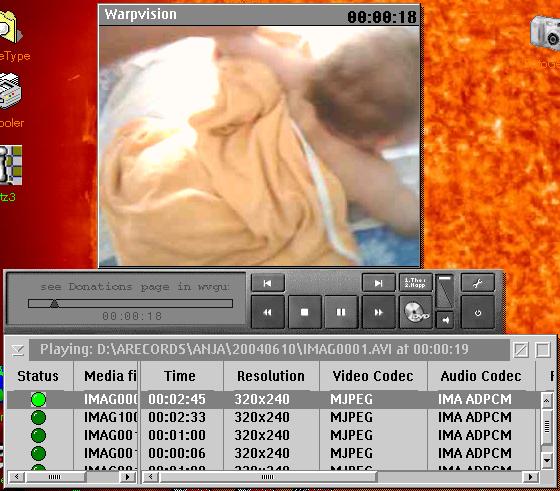This screenshot has height=491, width=560.
Task: Click the 00:00:18 time under the seek bar
Action: click(132, 316)
